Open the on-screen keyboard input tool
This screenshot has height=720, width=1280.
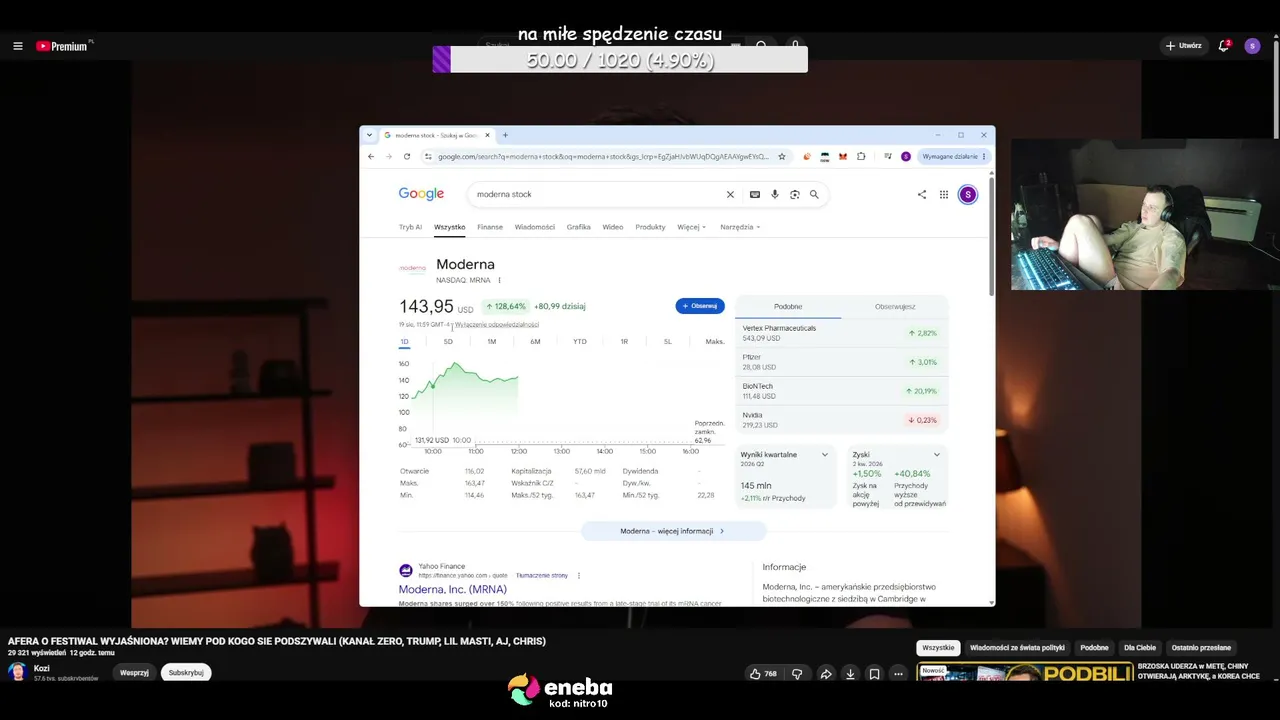[755, 194]
